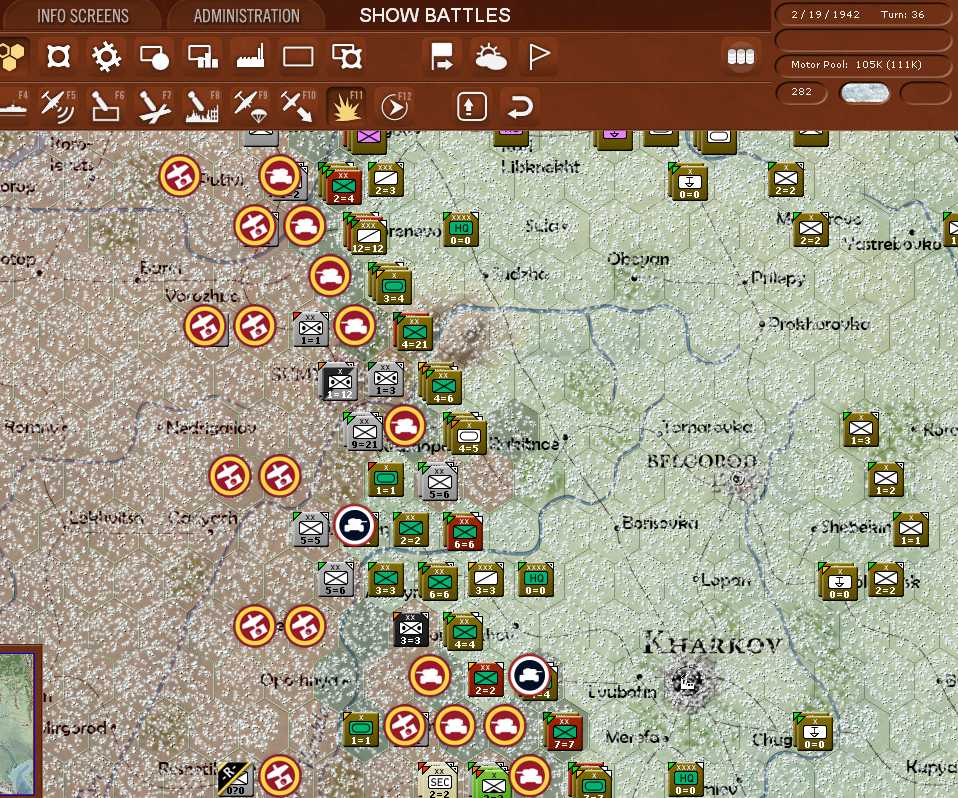Select the 4=6 green infantry stack
958x798 pixels.
click(444, 386)
